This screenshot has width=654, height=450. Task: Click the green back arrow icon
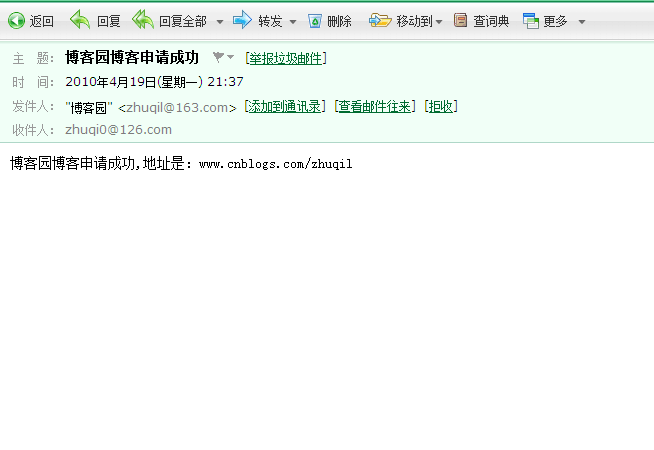(x=16, y=21)
